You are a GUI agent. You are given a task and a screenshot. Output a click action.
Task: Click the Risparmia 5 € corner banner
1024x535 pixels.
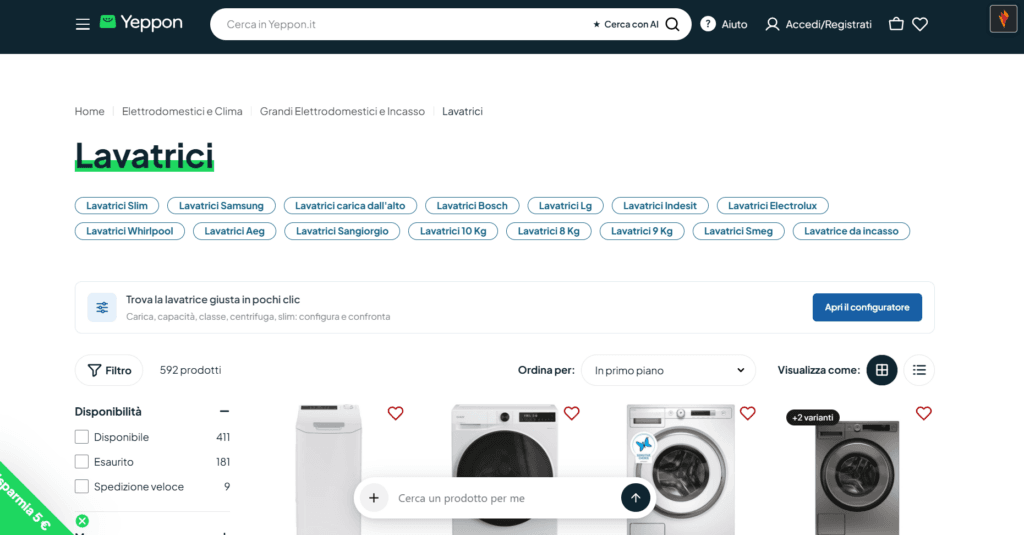(26, 503)
